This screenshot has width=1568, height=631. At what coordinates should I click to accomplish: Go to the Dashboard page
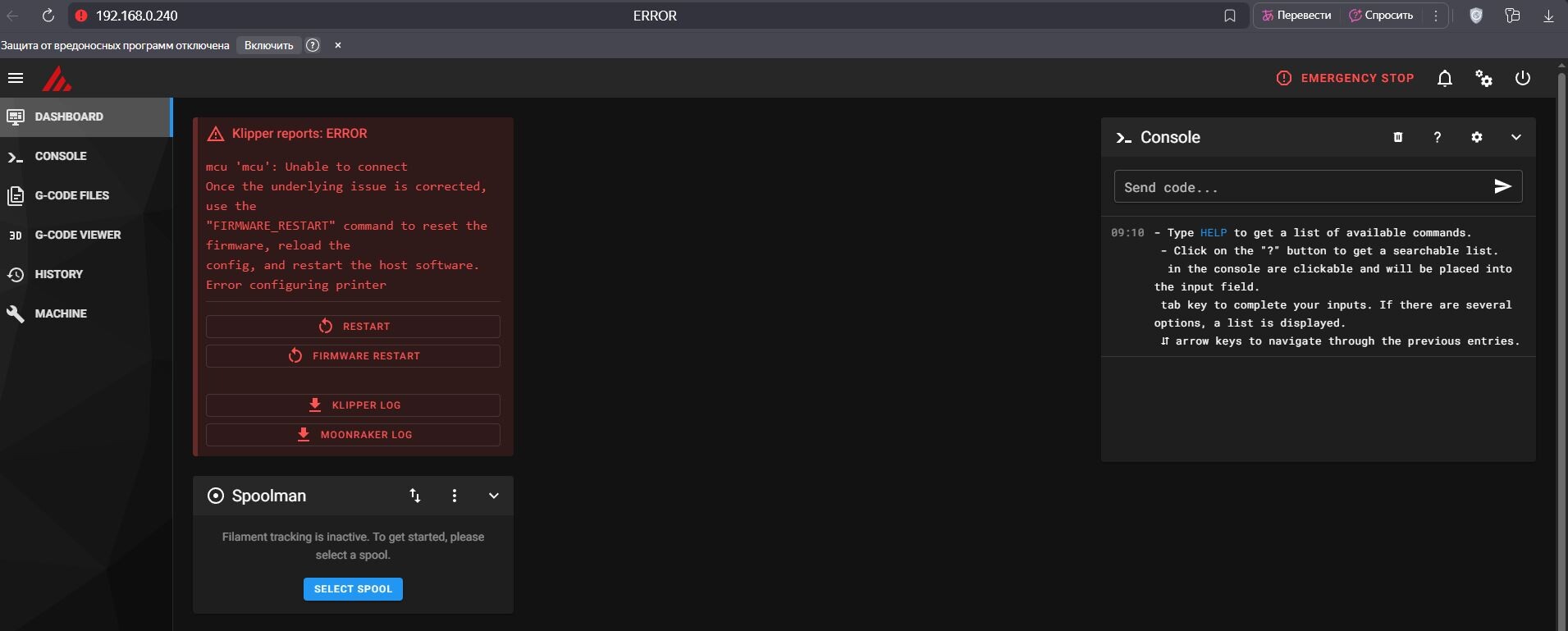tap(86, 117)
